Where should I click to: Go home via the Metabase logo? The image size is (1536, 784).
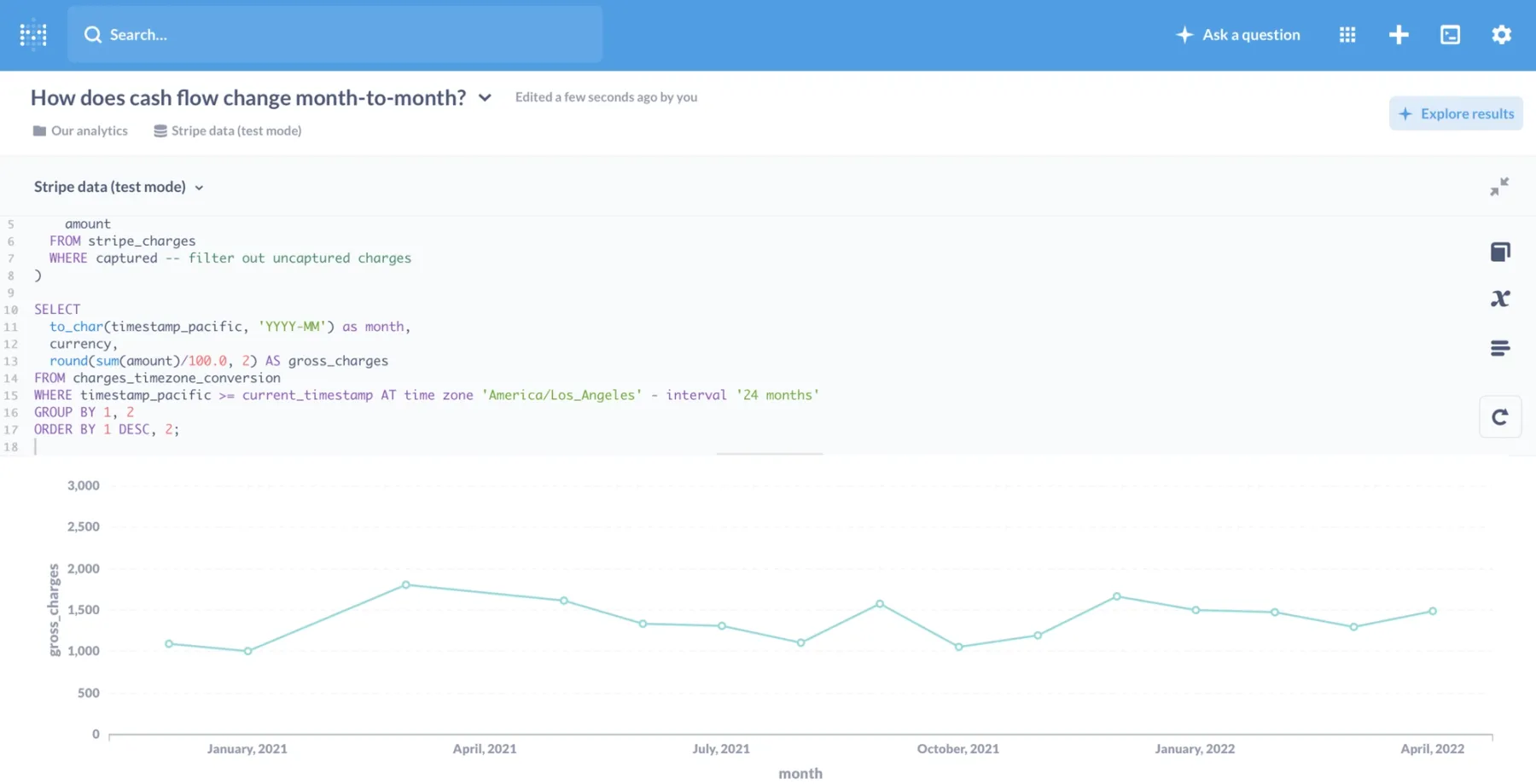(32, 35)
